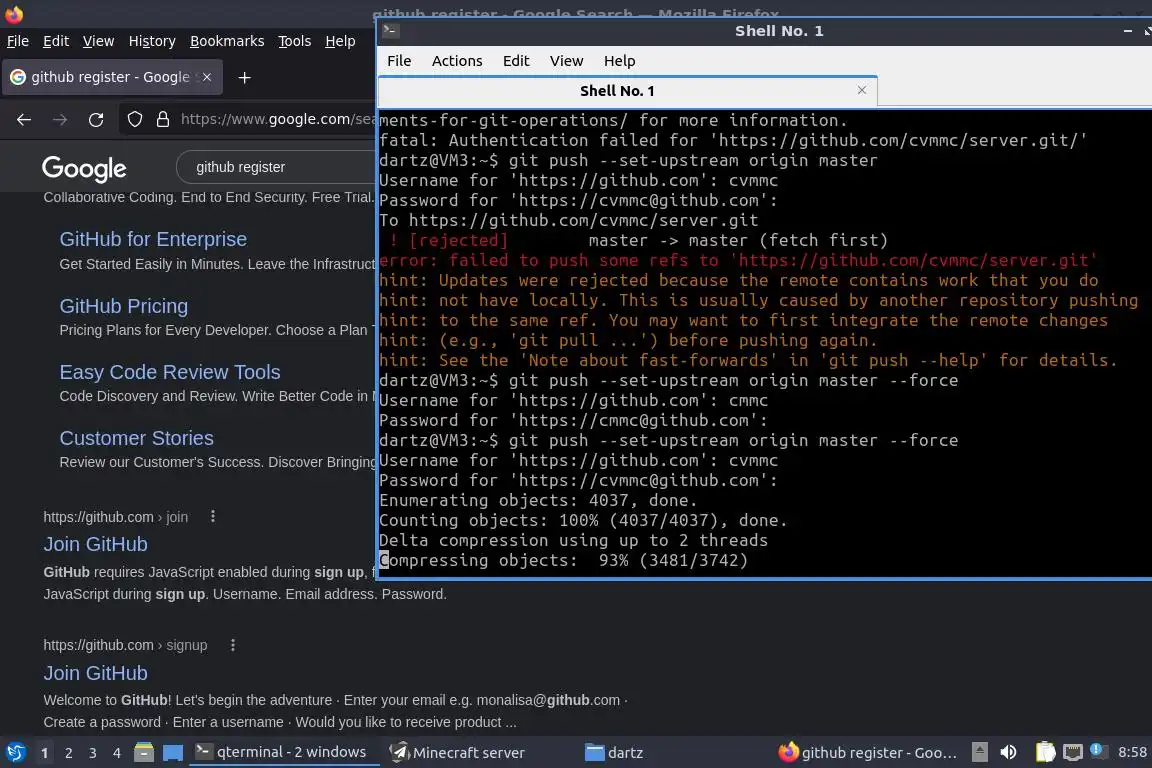Viewport: 1152px width, 768px height.
Task: Open Firefox Edit menu
Action: click(x=56, y=41)
